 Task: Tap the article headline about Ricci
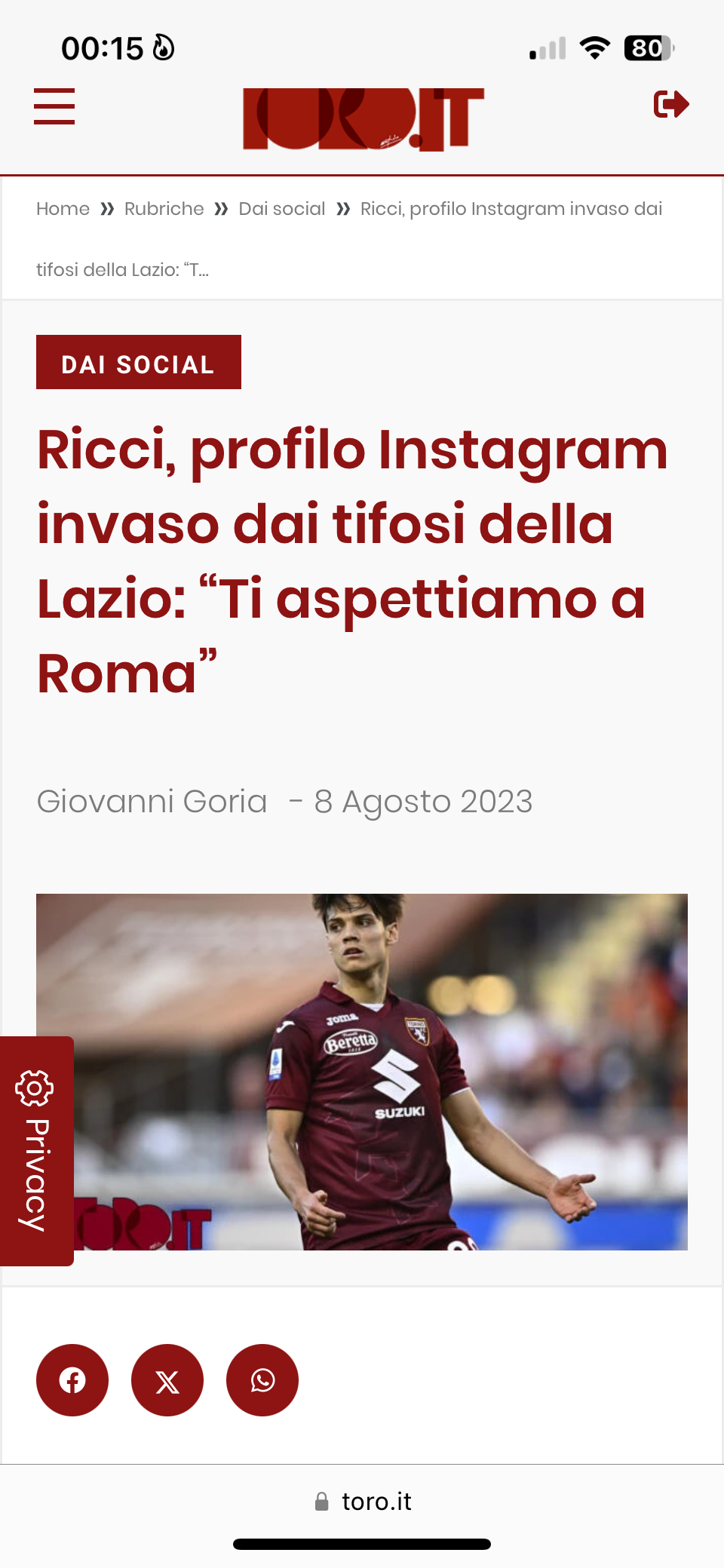[x=353, y=560]
